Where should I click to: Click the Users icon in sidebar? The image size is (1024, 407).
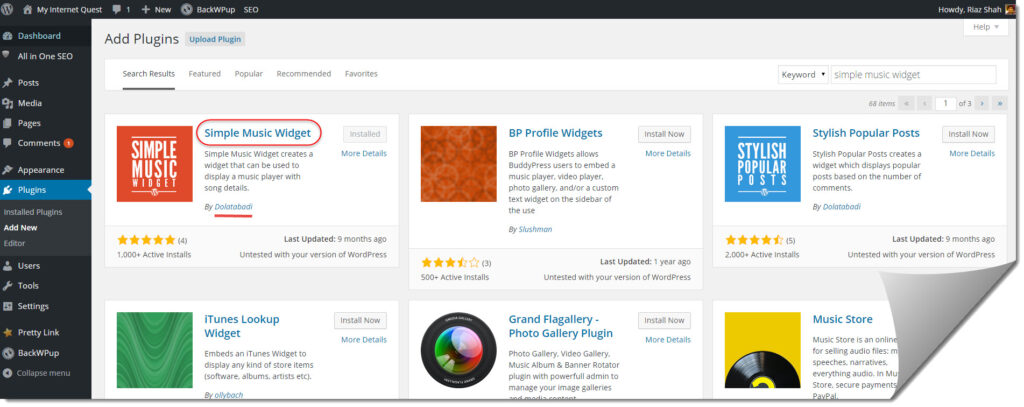[x=7, y=266]
